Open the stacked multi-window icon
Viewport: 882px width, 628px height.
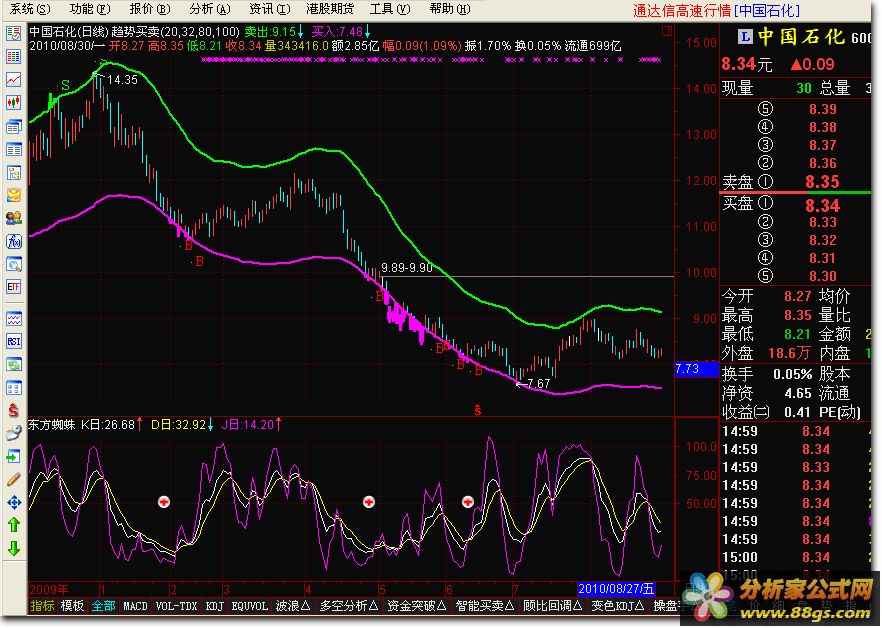pyautogui.click(x=14, y=127)
